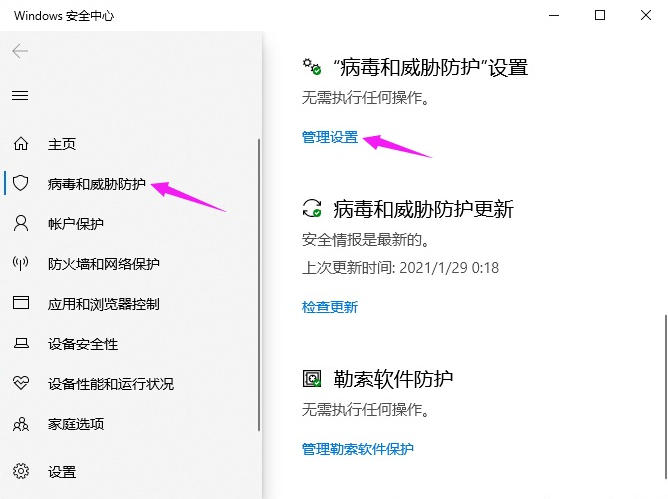Expand the hamburger navigation menu
The height and width of the screenshot is (499, 668).
pos(20,95)
